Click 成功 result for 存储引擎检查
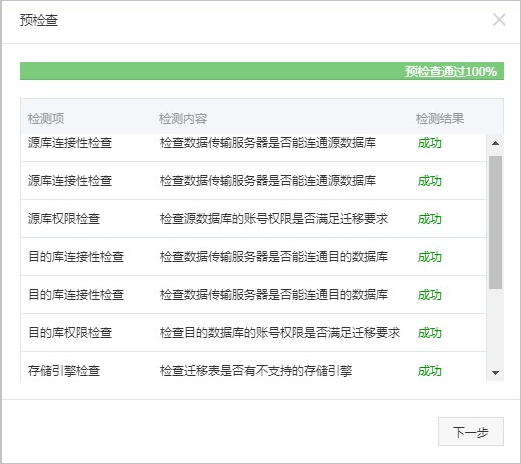This screenshot has height=464, width=521. [430, 371]
